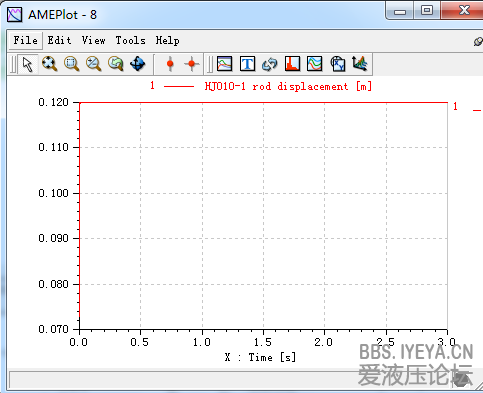Click the HJ010-1 rod displacement legend label
Screen dimensions: 483x393
pos(288,86)
